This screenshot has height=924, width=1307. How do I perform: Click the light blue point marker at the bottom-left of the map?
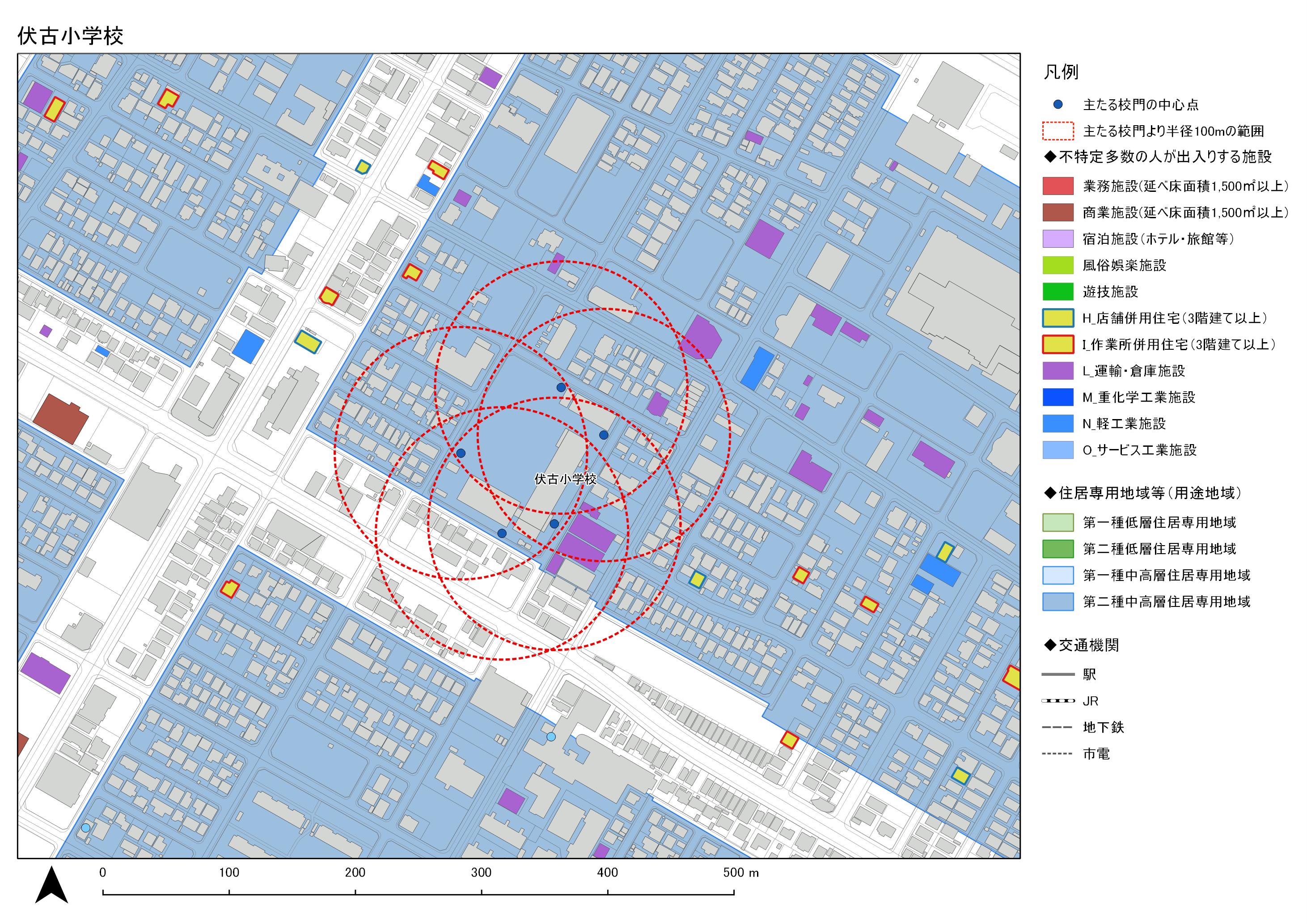tap(85, 828)
